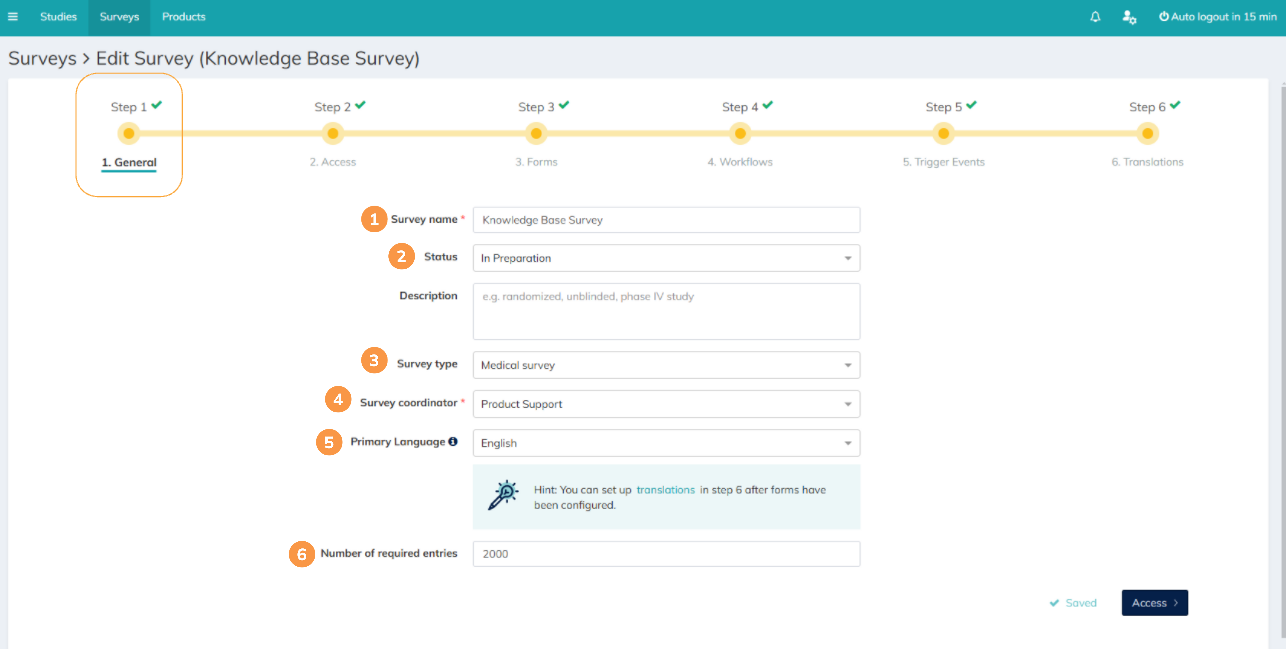Click the Surveys breadcrumb link
Viewport: 1286px width, 649px height.
click(x=42, y=59)
